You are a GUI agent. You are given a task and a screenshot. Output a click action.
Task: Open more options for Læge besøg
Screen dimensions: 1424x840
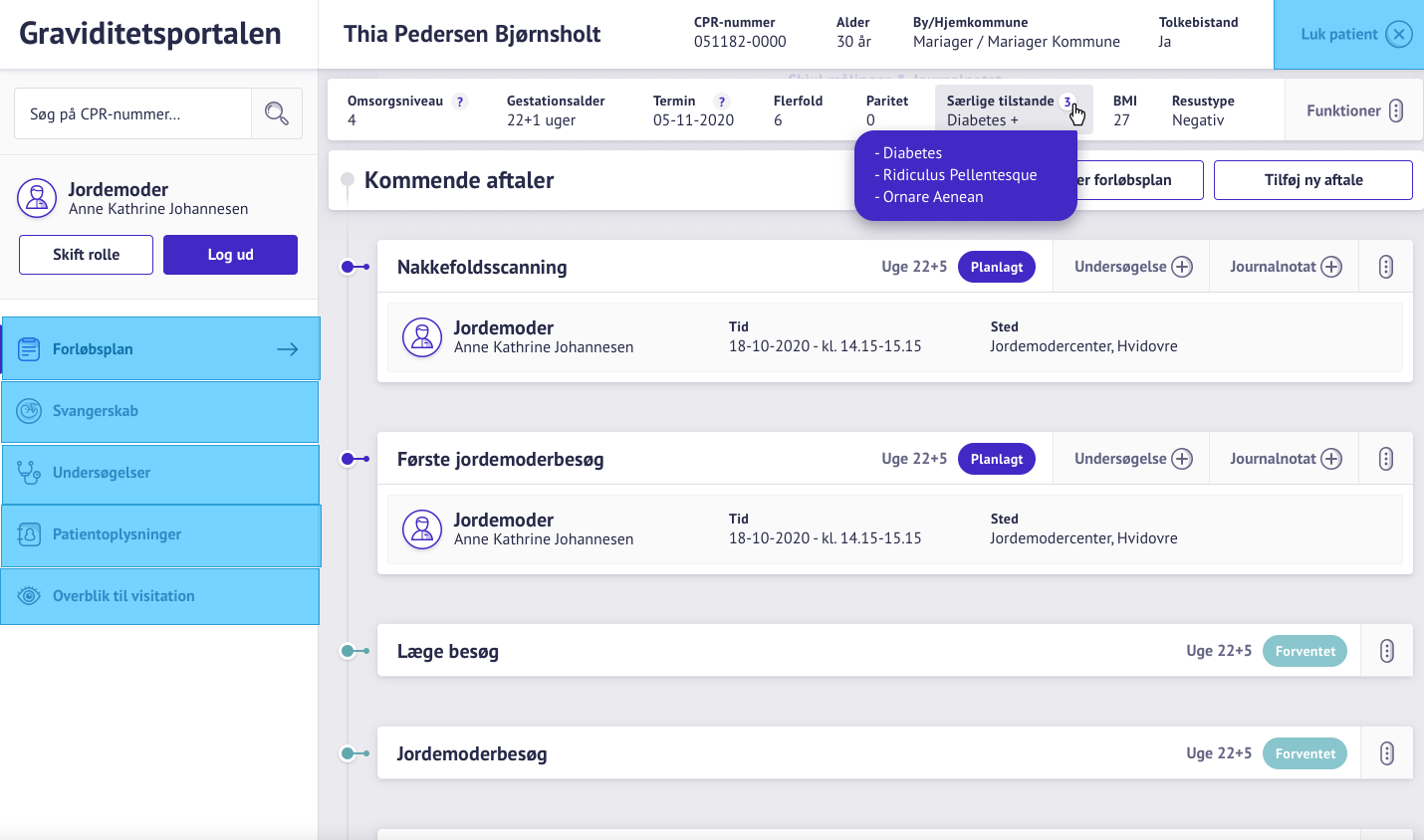1386,651
